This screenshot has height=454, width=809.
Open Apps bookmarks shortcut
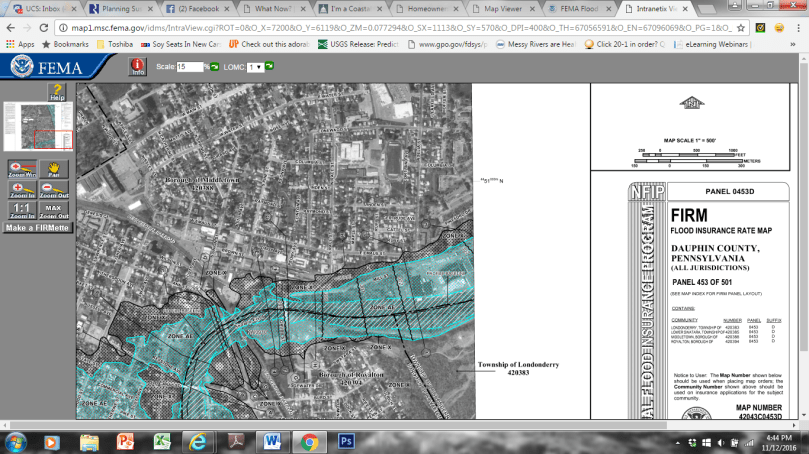(20, 44)
